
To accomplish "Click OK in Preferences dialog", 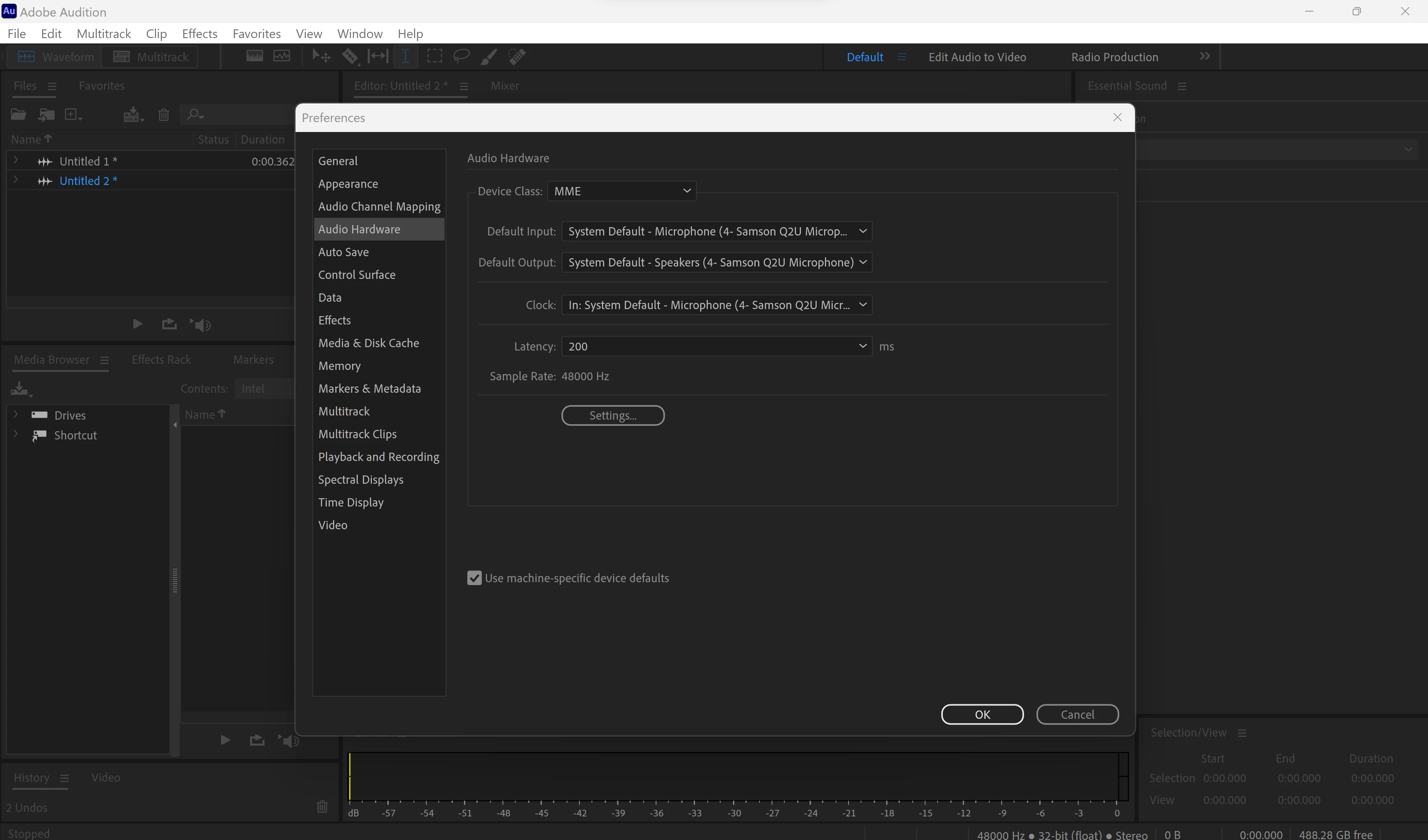I will 982,714.
